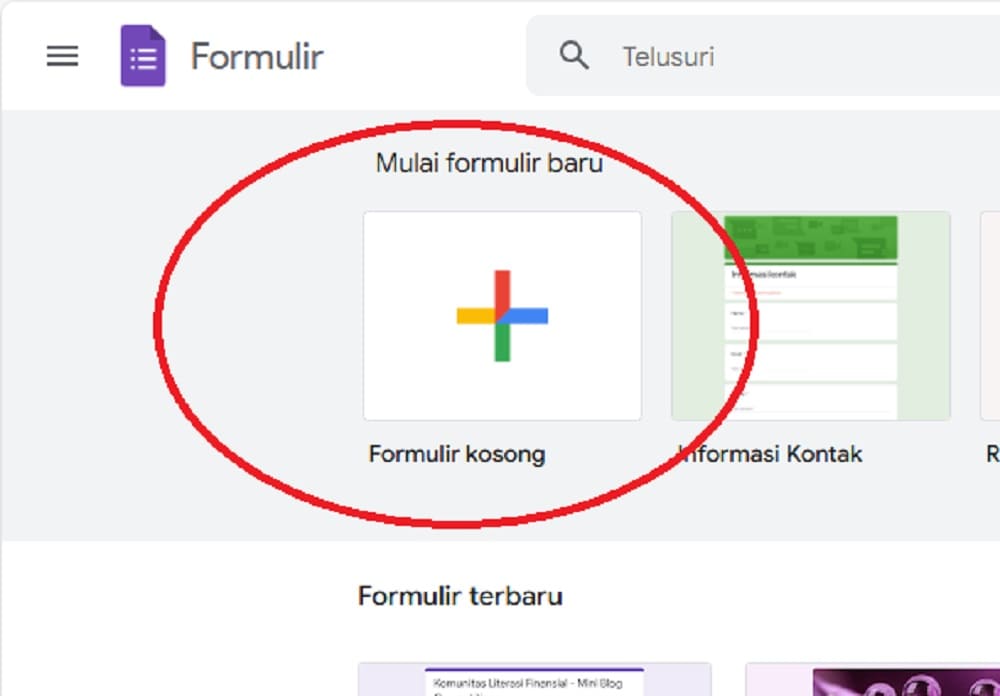The width and height of the screenshot is (1000, 696).
Task: Click the Formulir kosong label
Action: pos(457,454)
